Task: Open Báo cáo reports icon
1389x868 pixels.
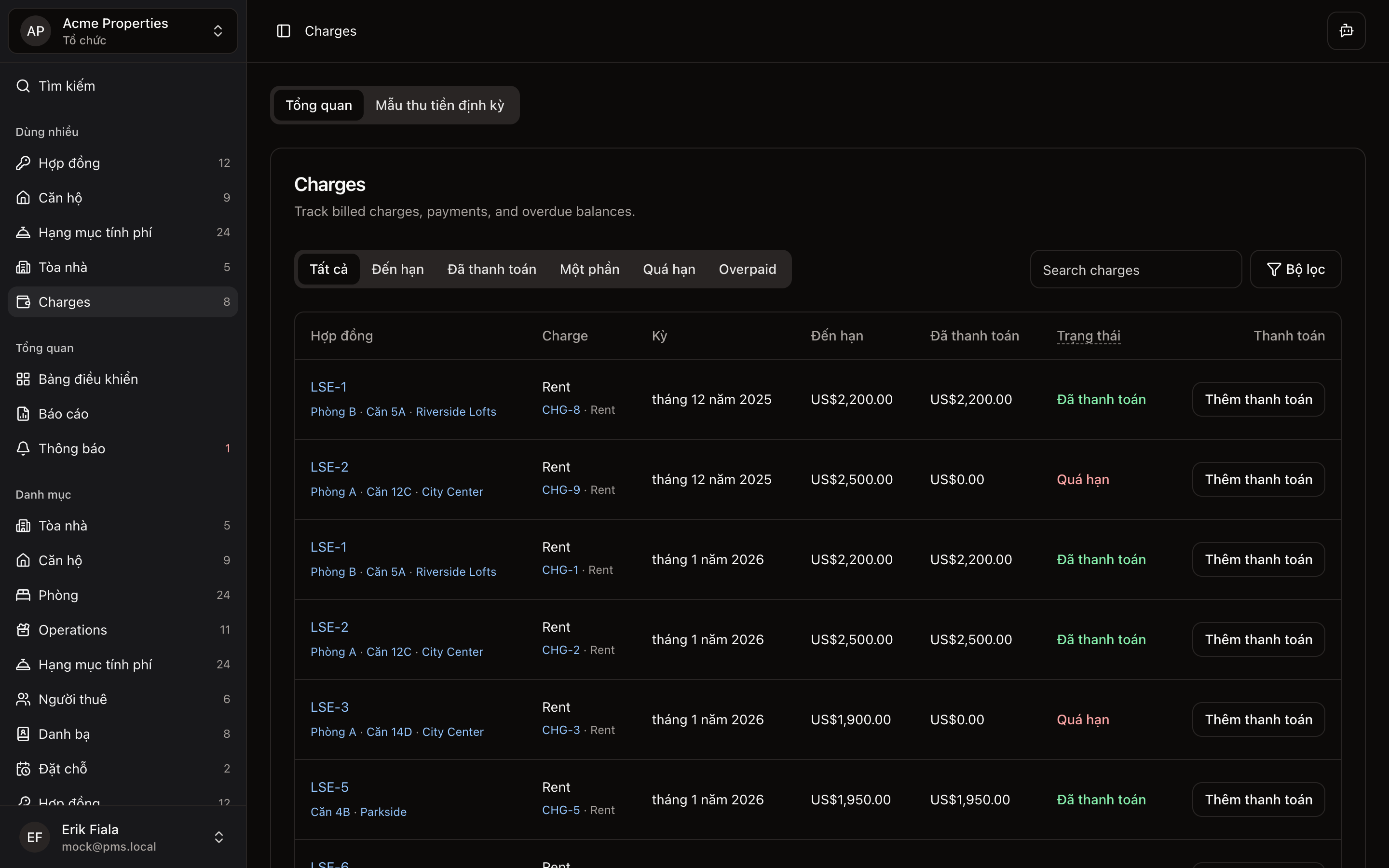Action: point(23,414)
